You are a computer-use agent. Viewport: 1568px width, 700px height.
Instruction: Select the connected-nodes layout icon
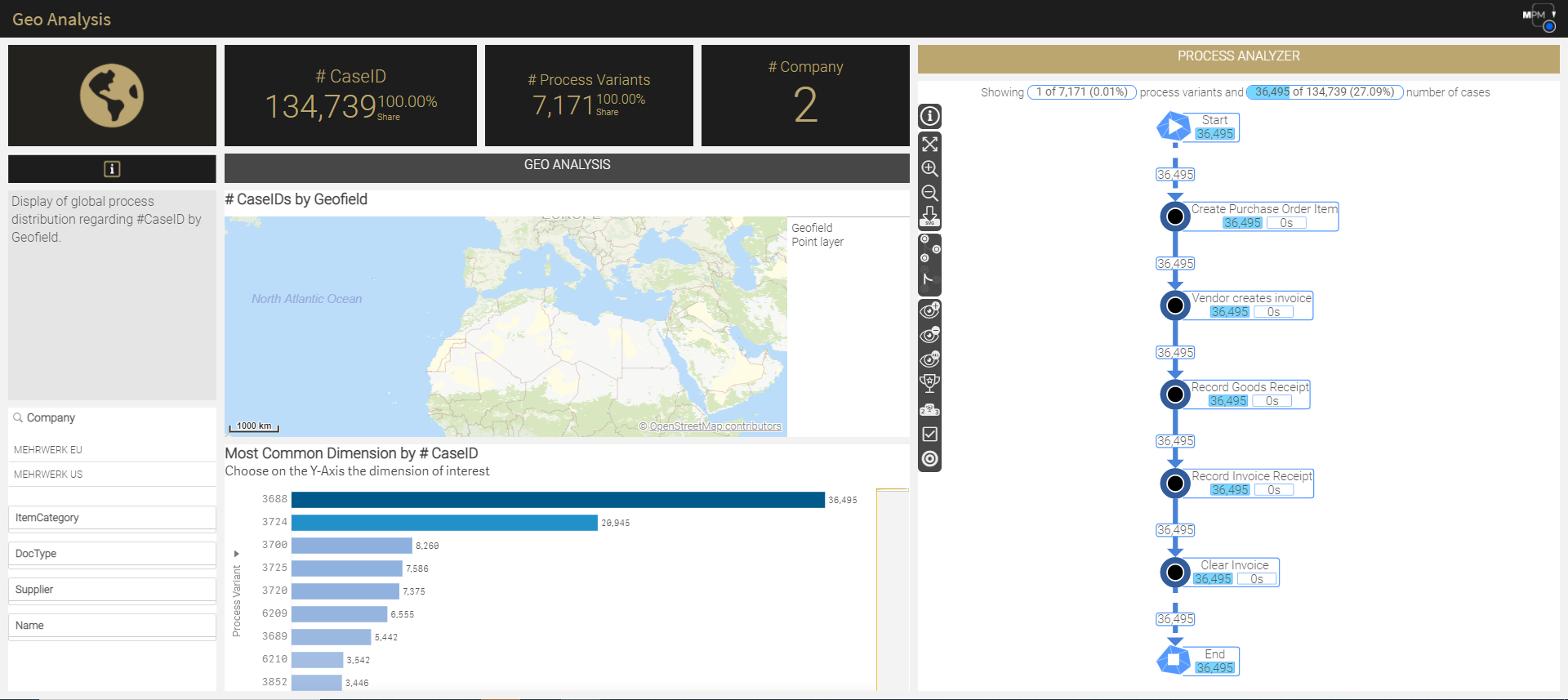929,248
